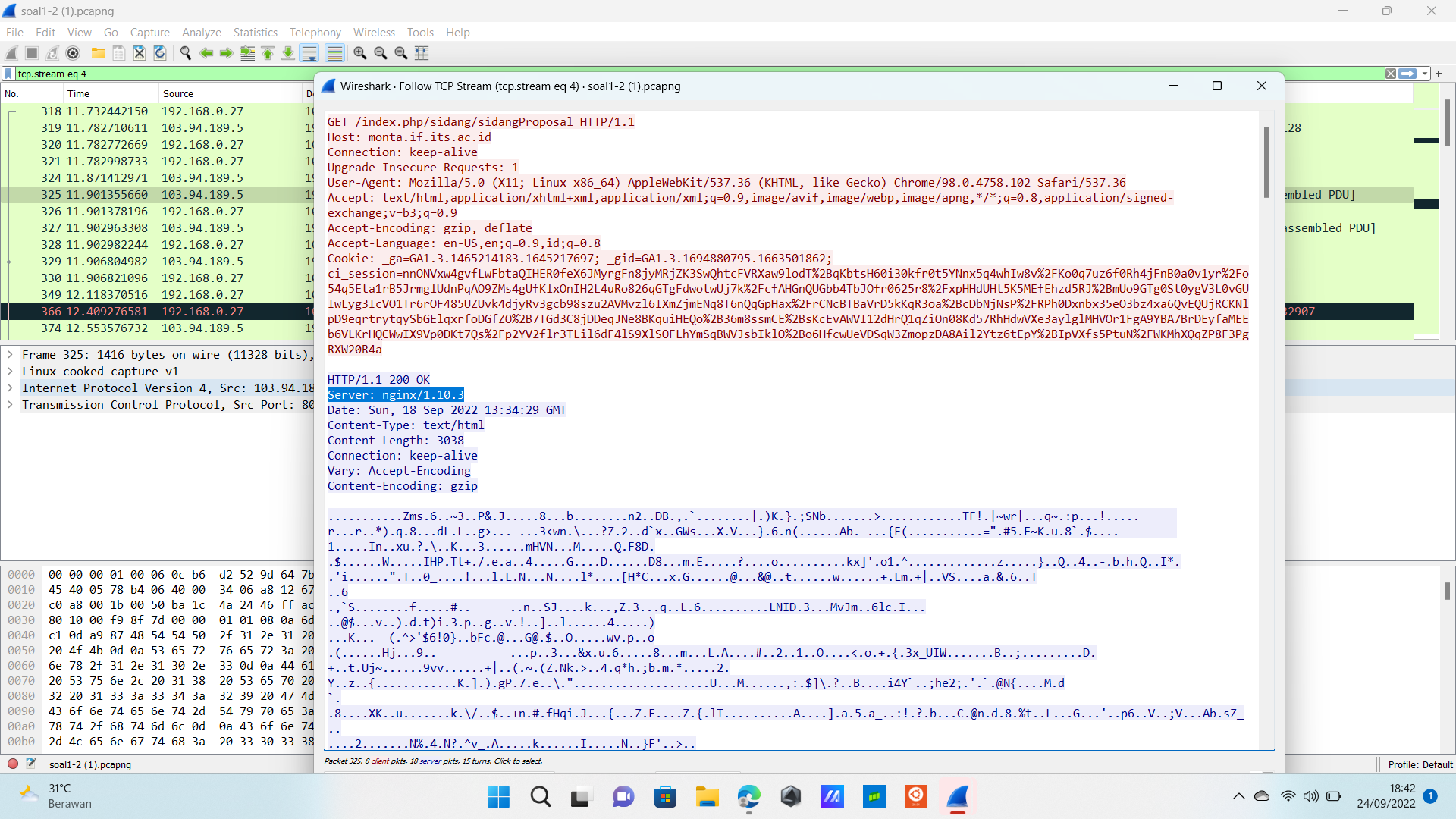Reload this capture file

tap(159, 53)
